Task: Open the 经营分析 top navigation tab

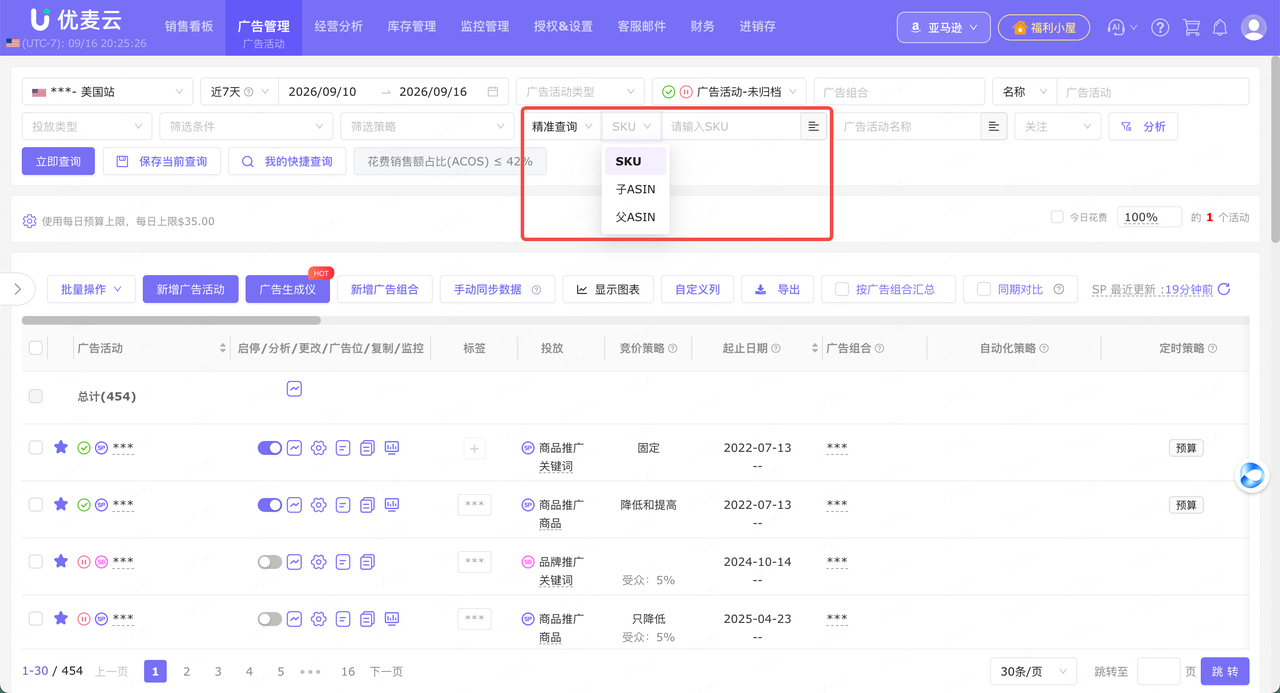Action: (x=338, y=27)
